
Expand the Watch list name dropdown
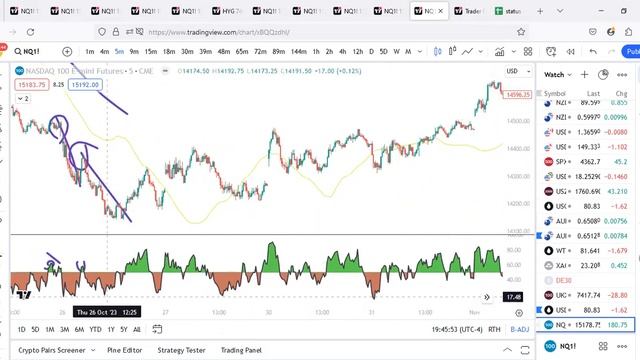coord(558,75)
